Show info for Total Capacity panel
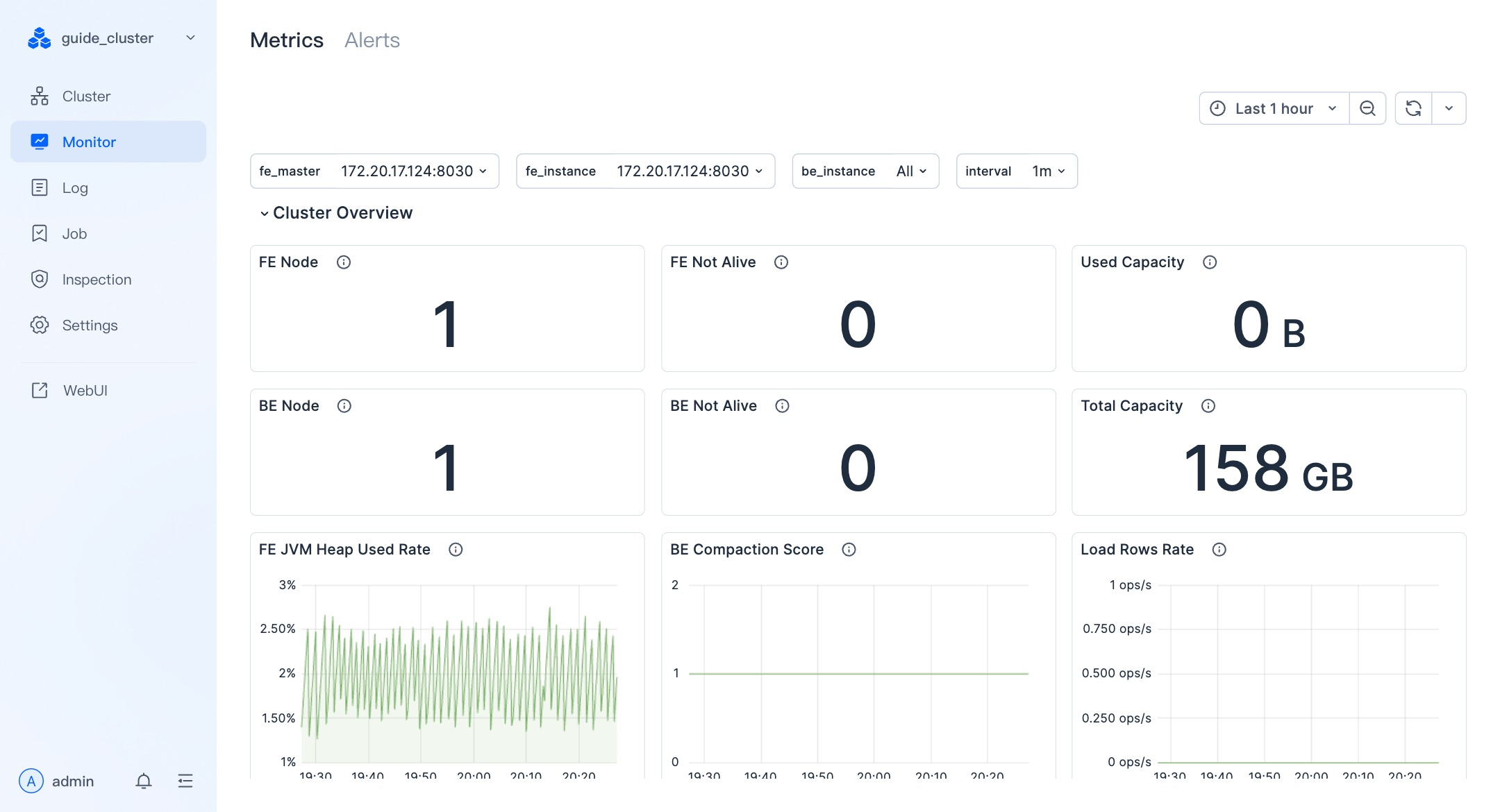This screenshot has height=812, width=1500. pyautogui.click(x=1208, y=406)
